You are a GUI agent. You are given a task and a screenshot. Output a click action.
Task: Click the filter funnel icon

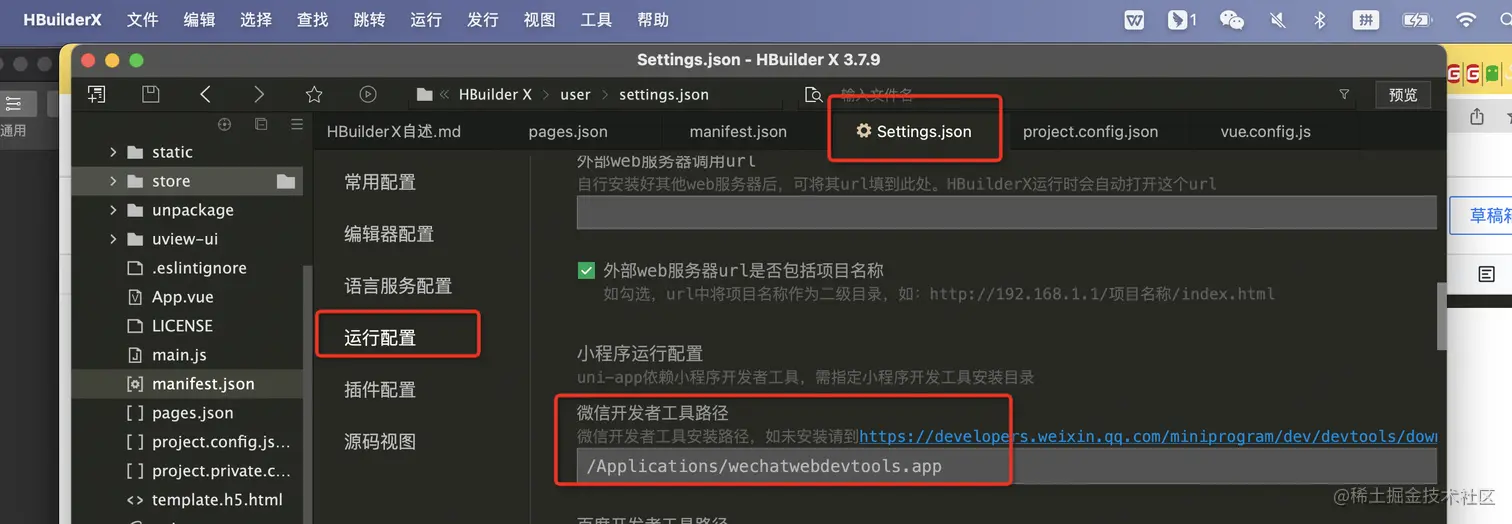click(1344, 94)
